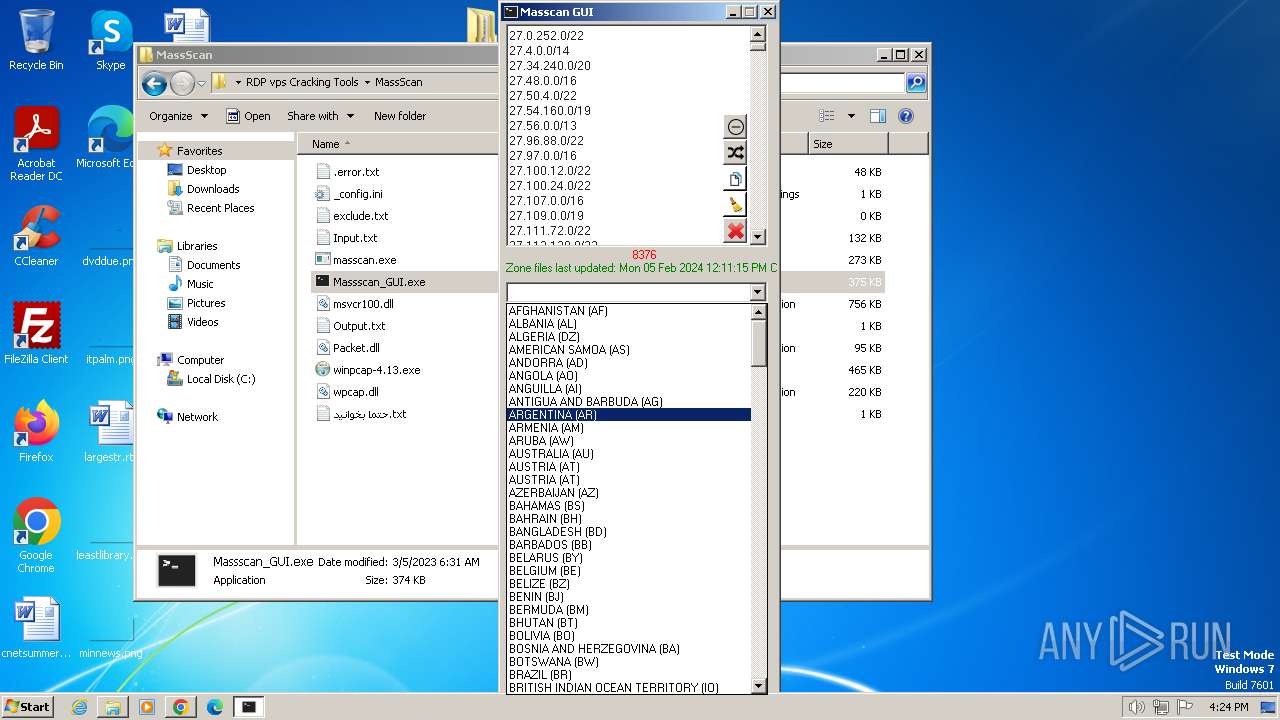Click the Start button
1280x720 pixels.
[27, 706]
